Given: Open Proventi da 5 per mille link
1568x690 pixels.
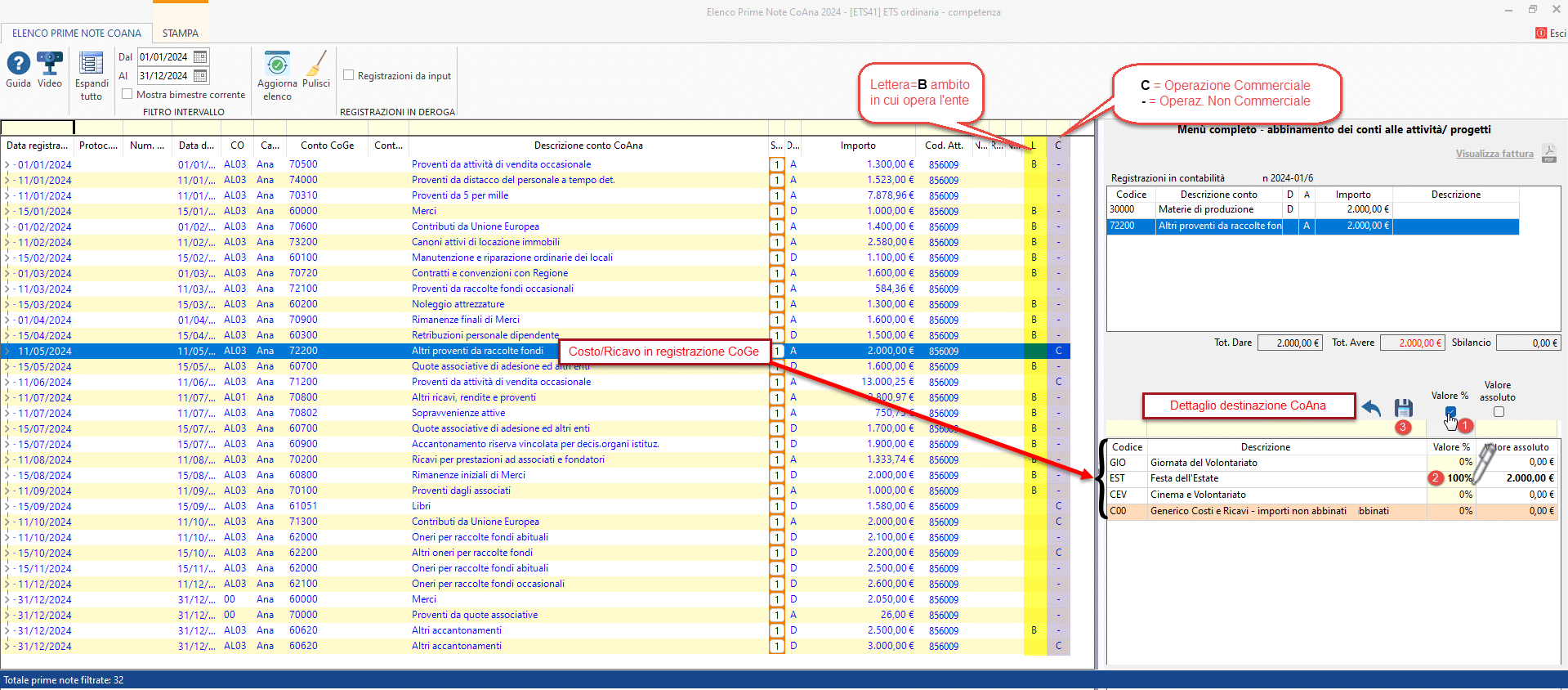Looking at the screenshot, I should [460, 195].
